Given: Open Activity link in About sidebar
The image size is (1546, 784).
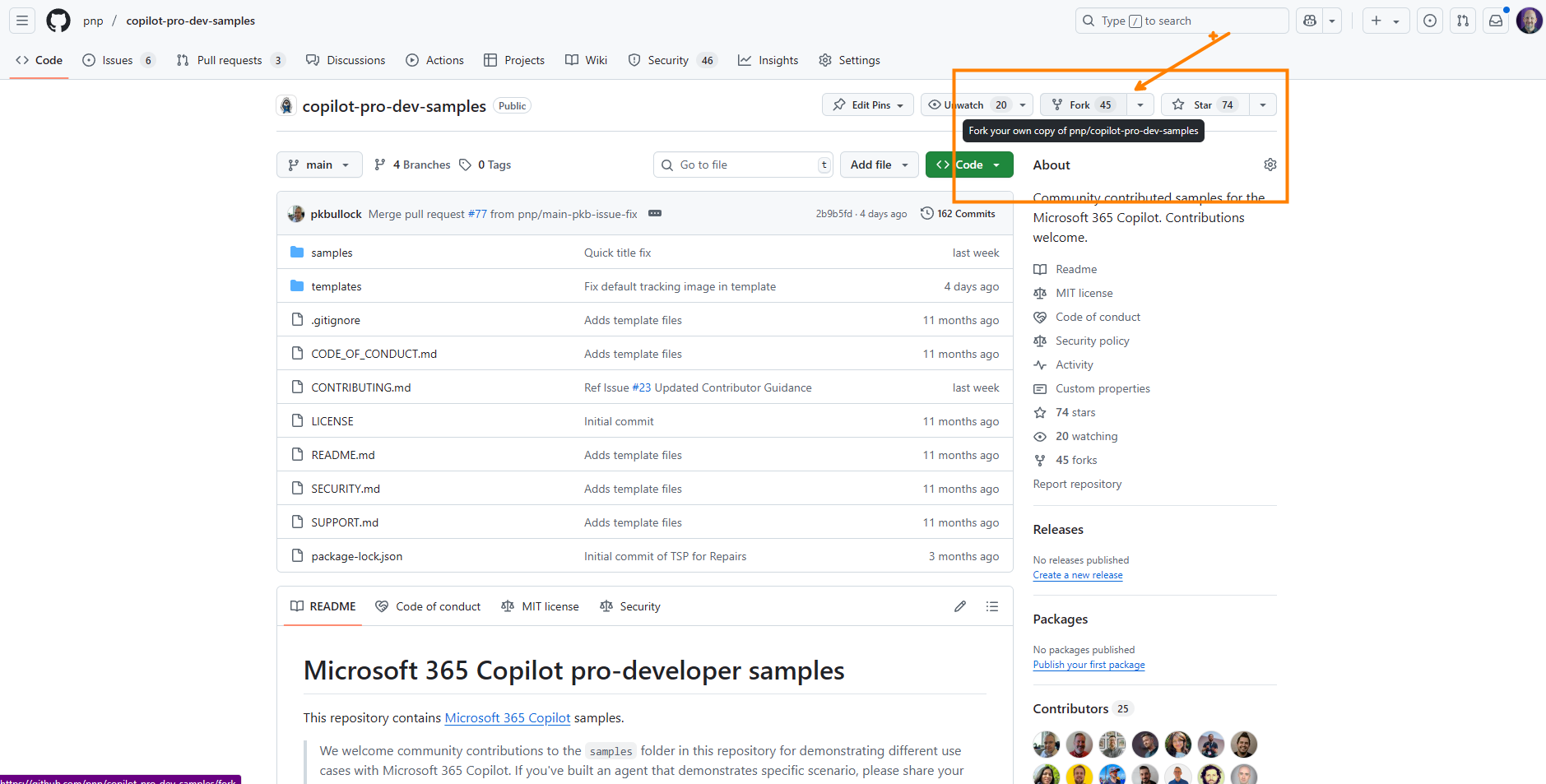Looking at the screenshot, I should tap(1075, 364).
